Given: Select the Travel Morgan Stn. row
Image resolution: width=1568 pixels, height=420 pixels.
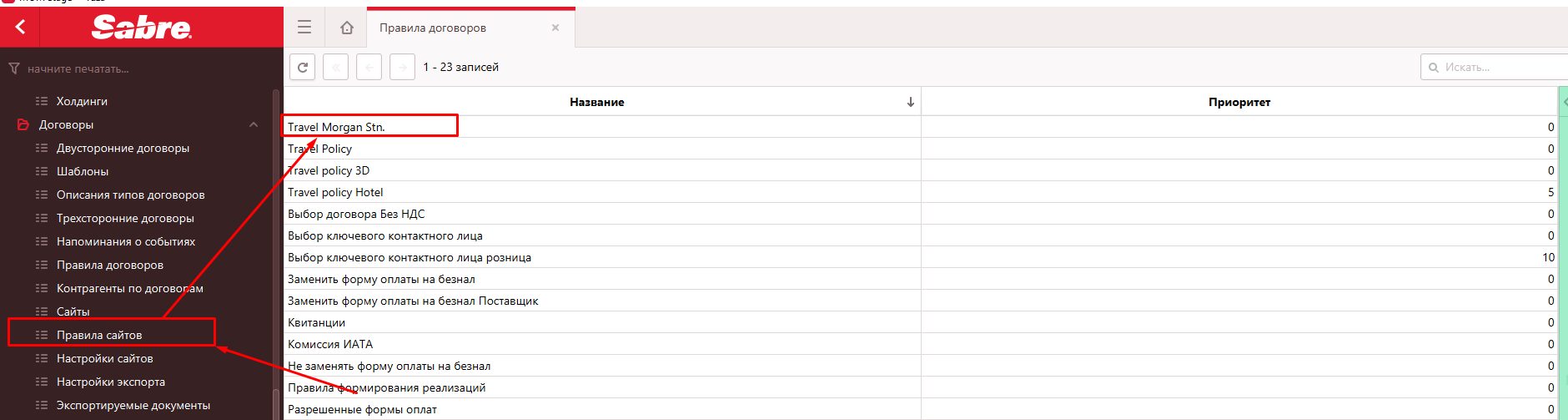Looking at the screenshot, I should [336, 127].
